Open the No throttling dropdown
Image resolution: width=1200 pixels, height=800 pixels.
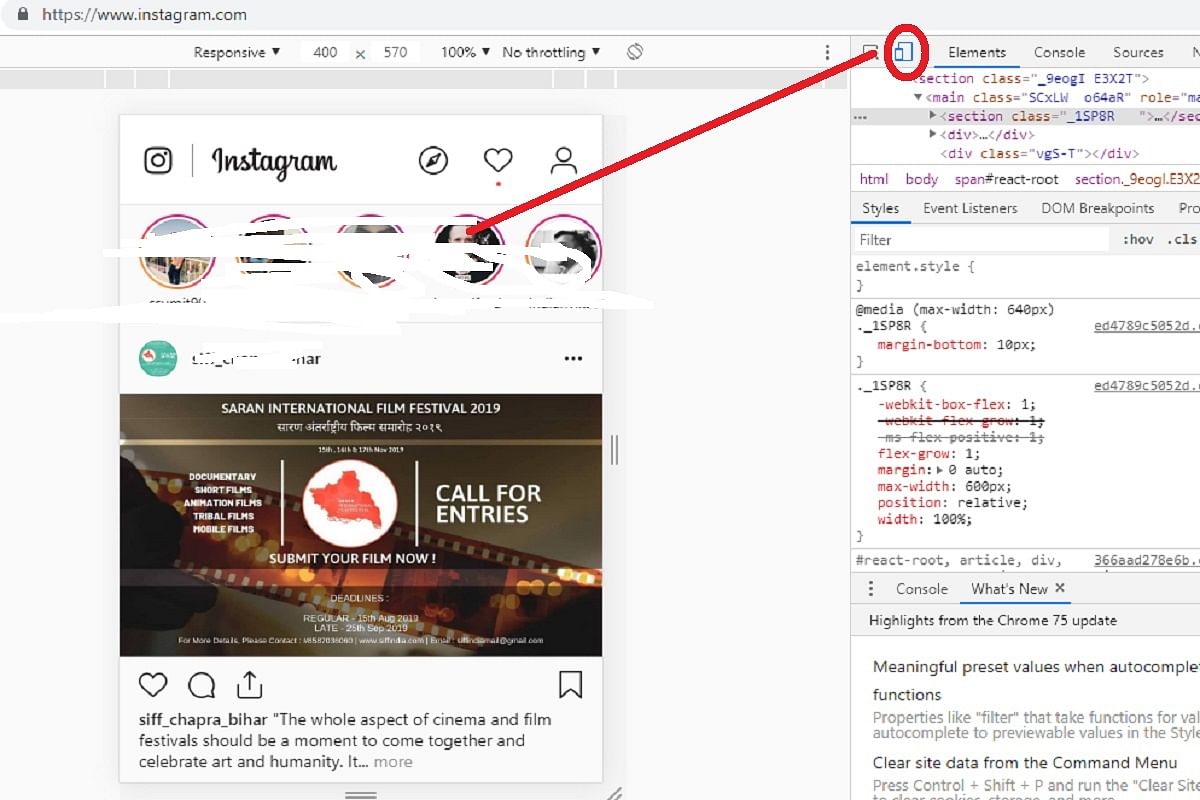tap(551, 52)
